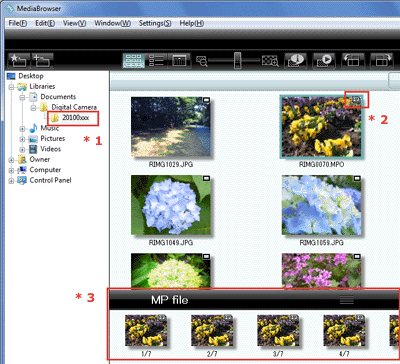Select Owner in folder tree
The width and height of the screenshot is (400, 364).
pyautogui.click(x=40, y=159)
